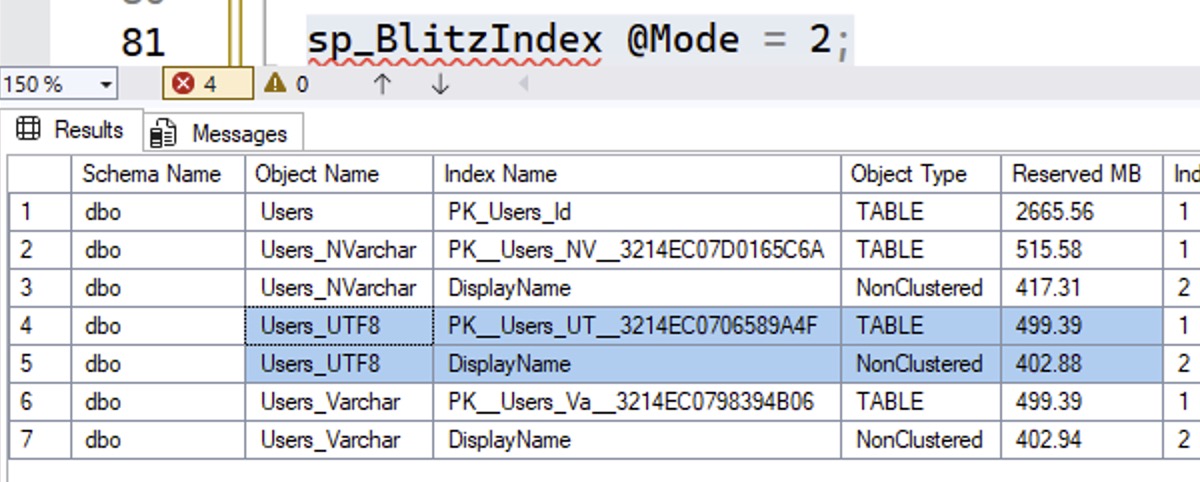Select row header number 4
This screenshot has height=482, width=1200.
click(x=40, y=326)
